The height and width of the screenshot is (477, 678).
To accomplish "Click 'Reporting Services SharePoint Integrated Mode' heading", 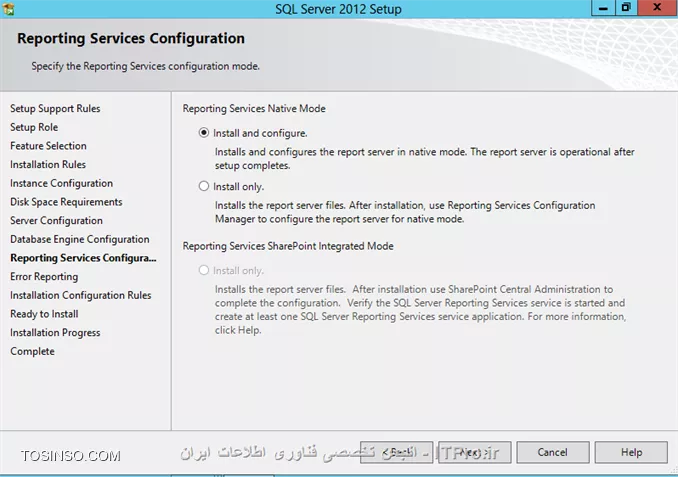I will (288, 246).
